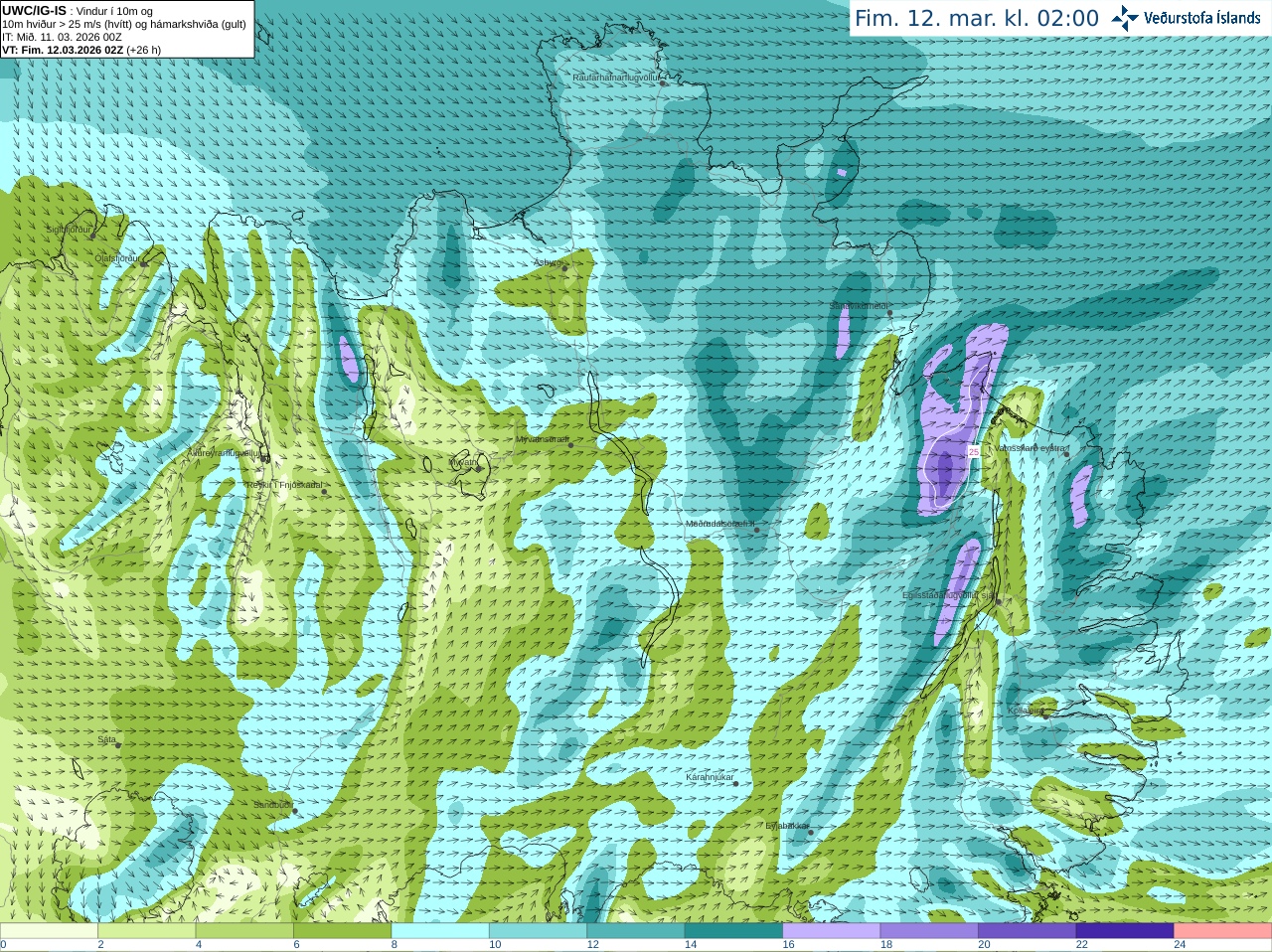The height and width of the screenshot is (952, 1272).
Task: Pick the 0–2 m/s pale cream legend swatch
Action: tap(49, 931)
